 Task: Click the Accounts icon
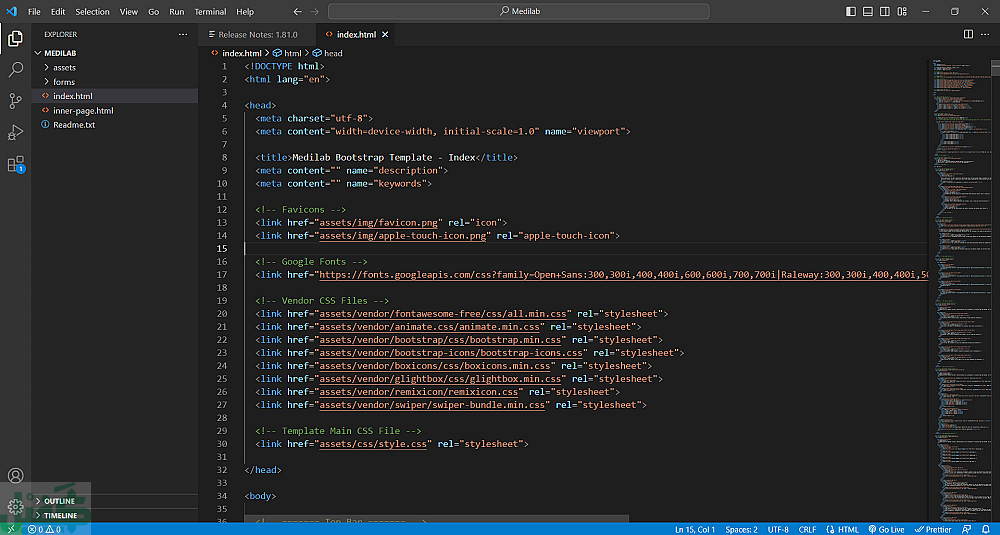(x=16, y=476)
